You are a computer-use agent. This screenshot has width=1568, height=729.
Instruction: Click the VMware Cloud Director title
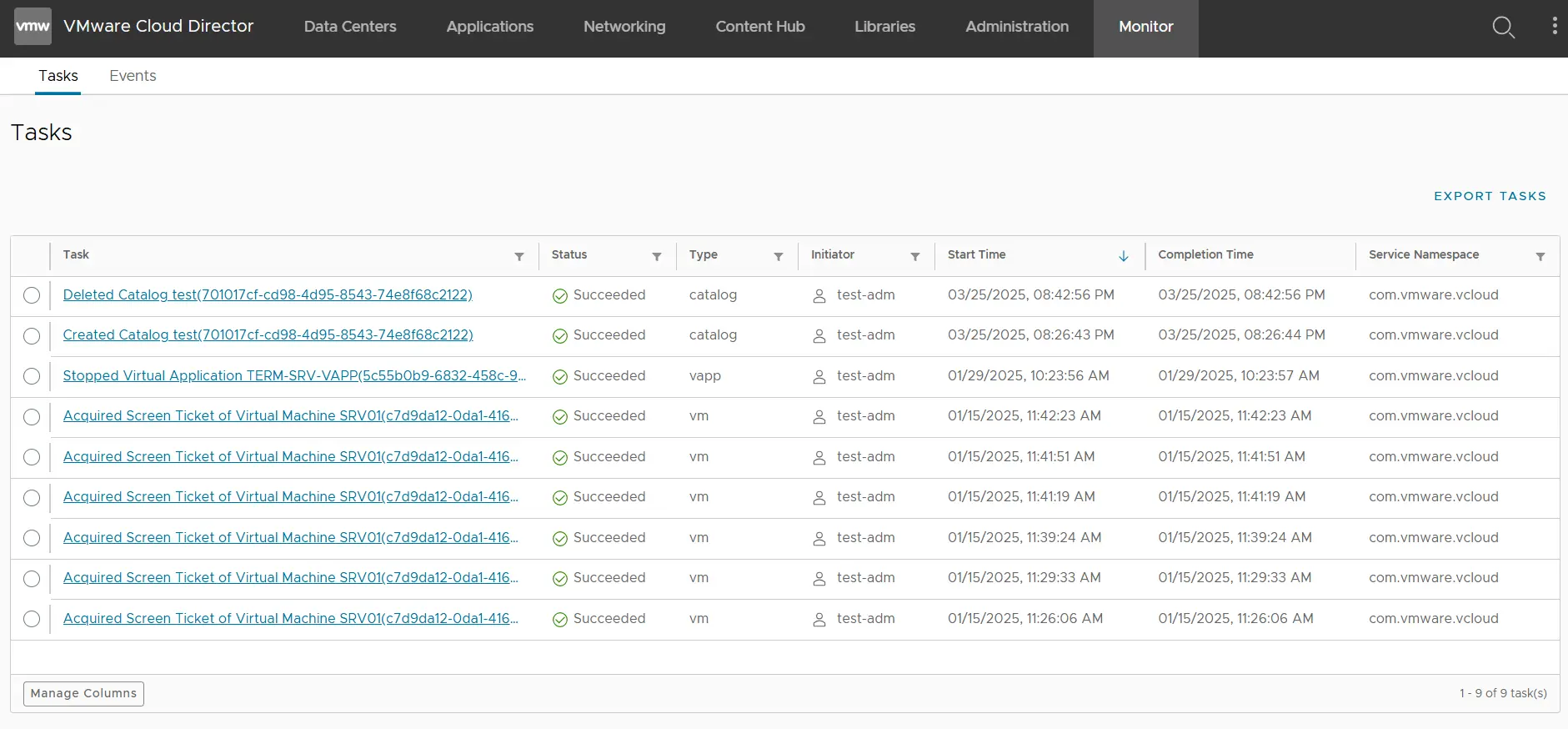[x=158, y=26]
